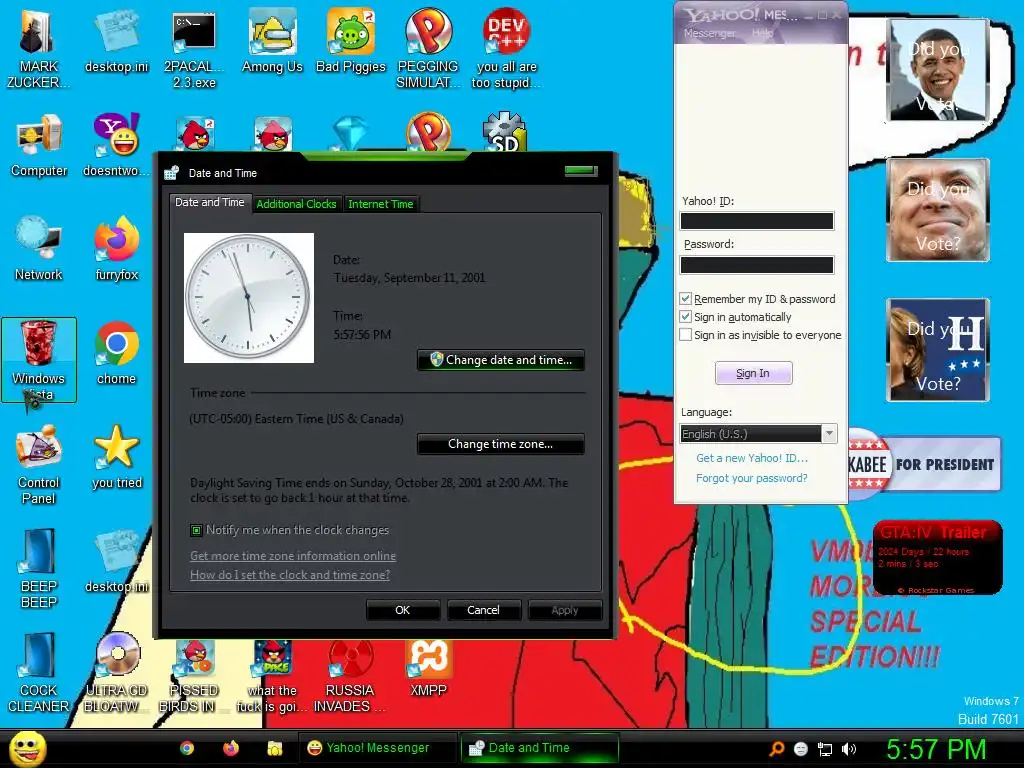Launch the furryfox browser shortcut
The image size is (1024, 768).
coord(116,249)
